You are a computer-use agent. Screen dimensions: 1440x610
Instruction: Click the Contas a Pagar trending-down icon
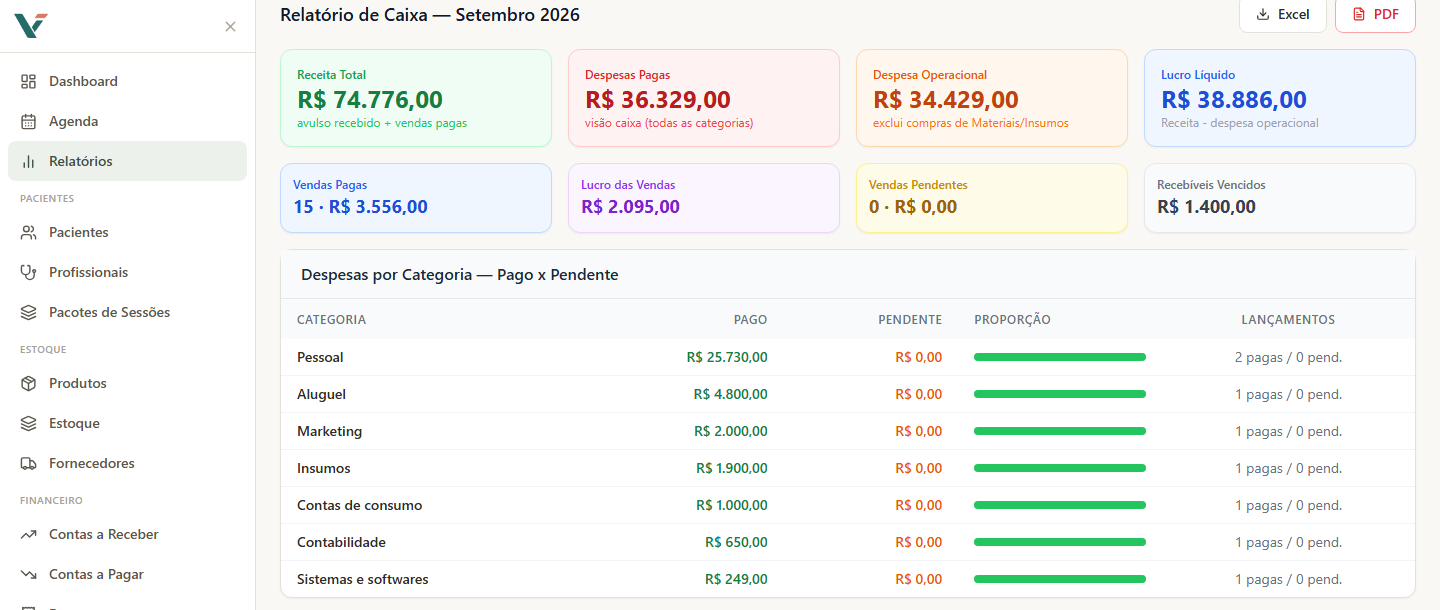[29, 574]
